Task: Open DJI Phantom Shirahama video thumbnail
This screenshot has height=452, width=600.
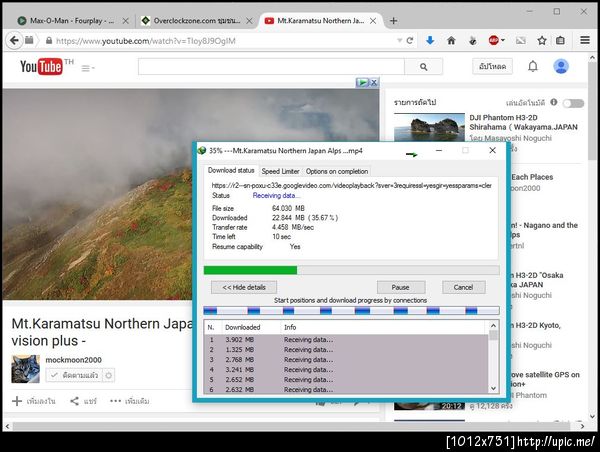Action: [429, 127]
